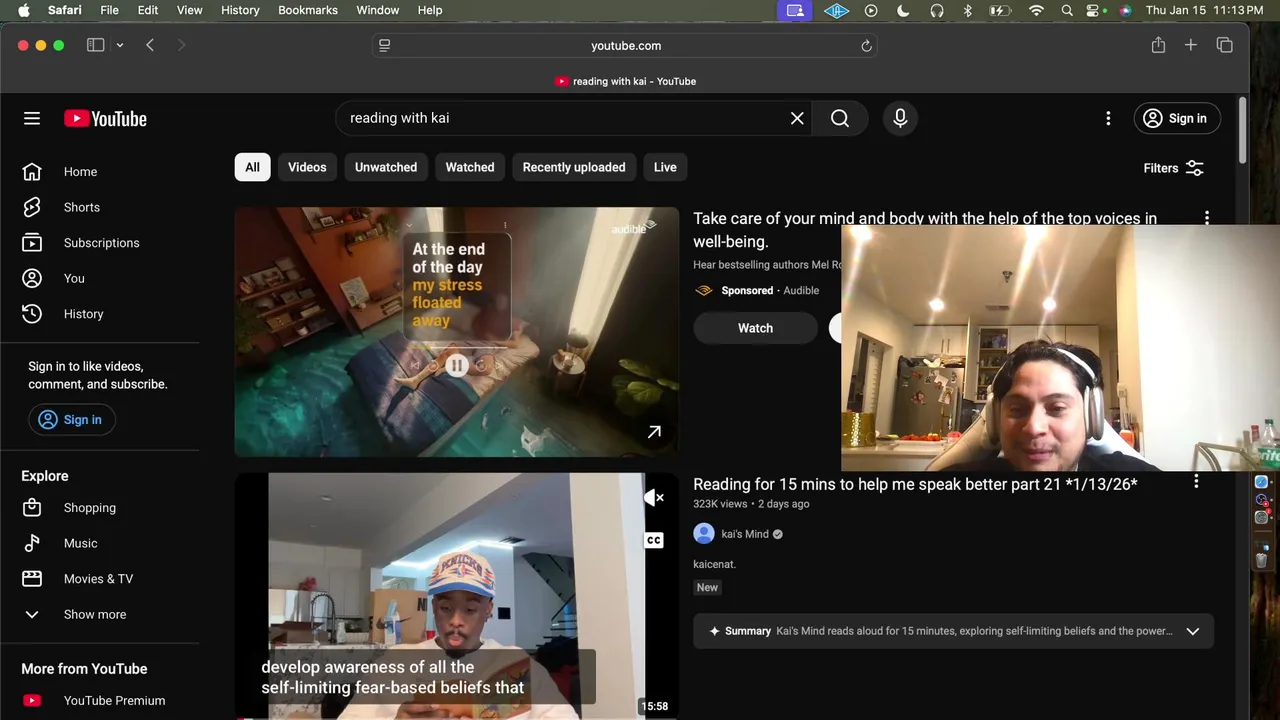1280x720 pixels.
Task: Open the kai's Mind channel link
Action: (x=745, y=534)
